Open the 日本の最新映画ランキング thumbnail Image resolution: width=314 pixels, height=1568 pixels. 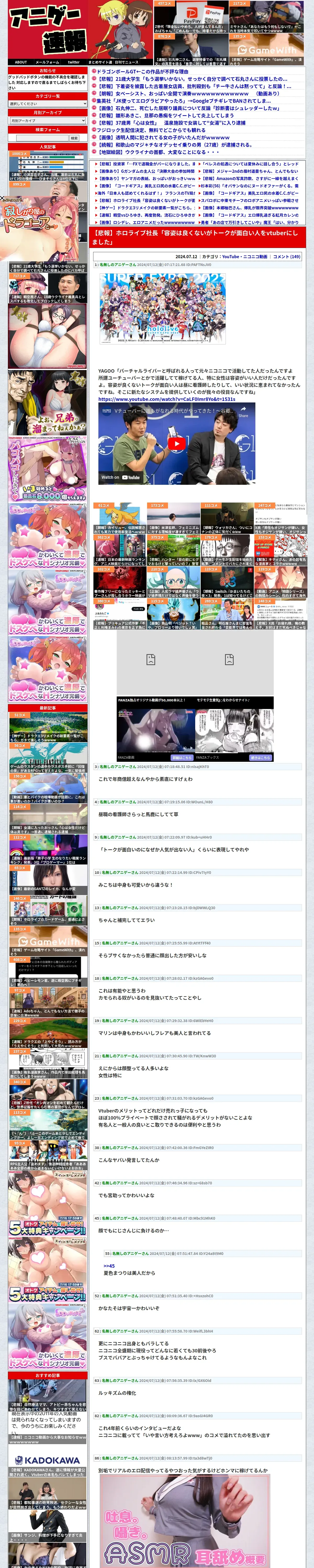click(120, 550)
